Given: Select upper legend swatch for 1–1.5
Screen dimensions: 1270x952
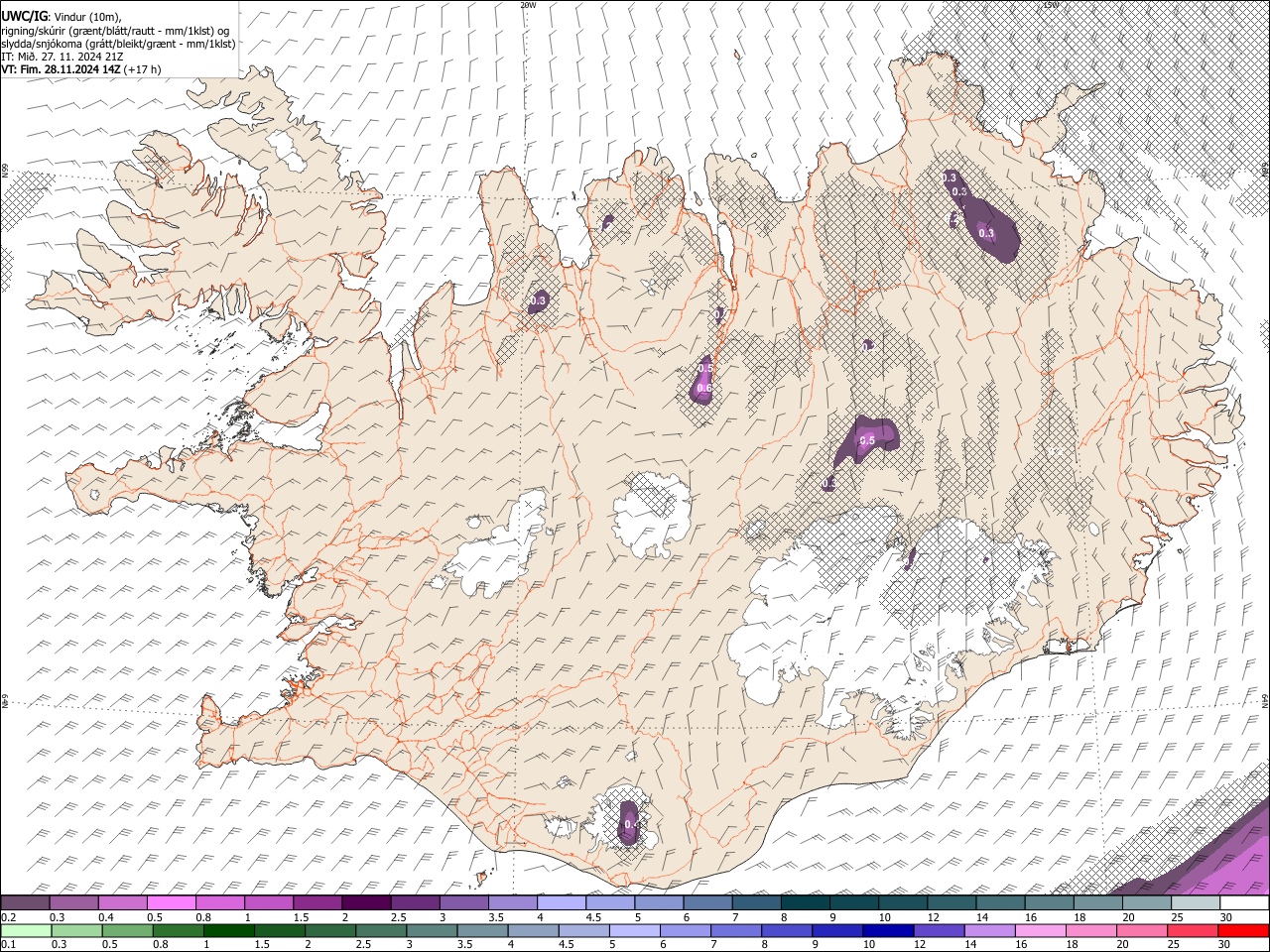Looking at the screenshot, I should (x=269, y=902).
